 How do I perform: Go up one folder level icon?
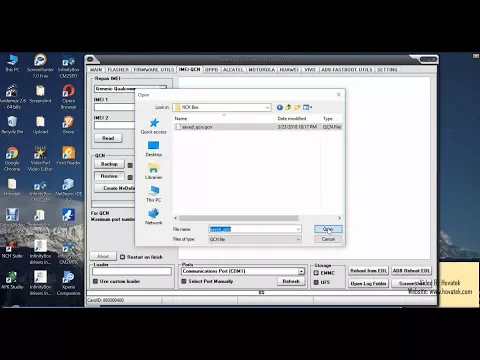288,107
